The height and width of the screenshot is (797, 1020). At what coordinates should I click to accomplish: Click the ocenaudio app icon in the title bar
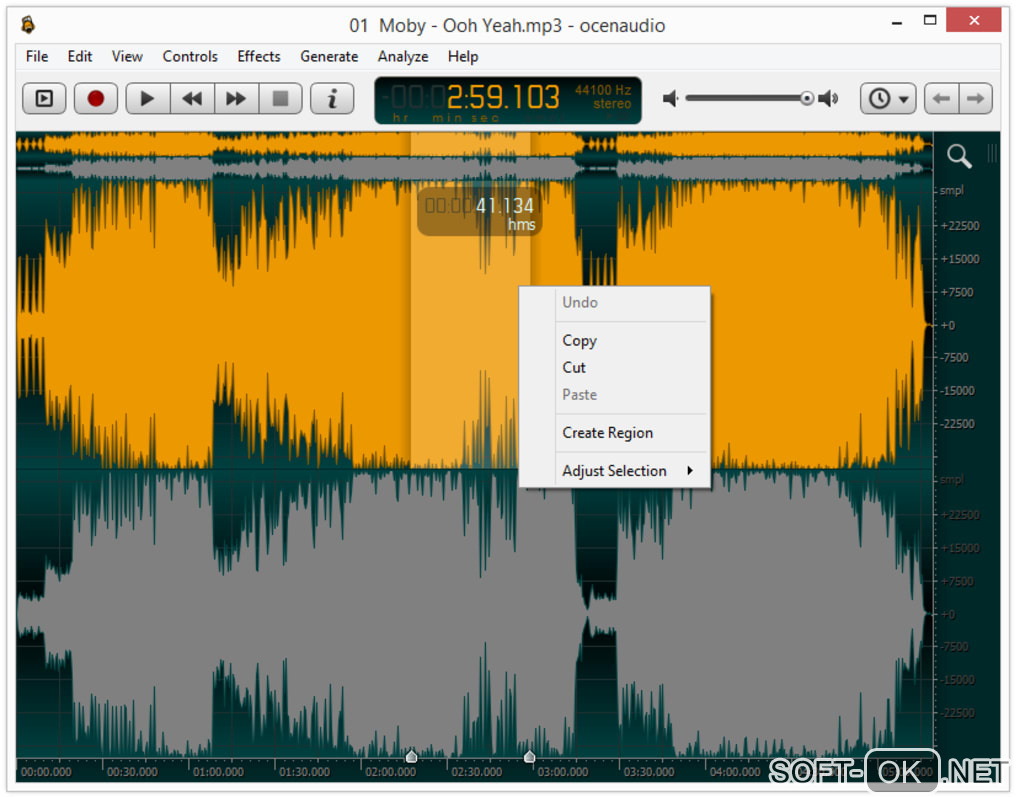point(28,25)
